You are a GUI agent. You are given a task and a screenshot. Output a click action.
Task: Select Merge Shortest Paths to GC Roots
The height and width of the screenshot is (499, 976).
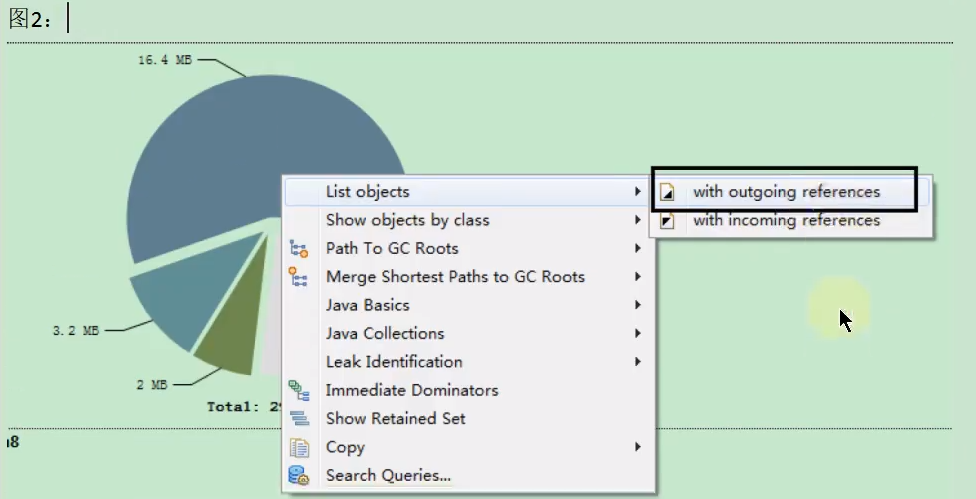(468, 277)
